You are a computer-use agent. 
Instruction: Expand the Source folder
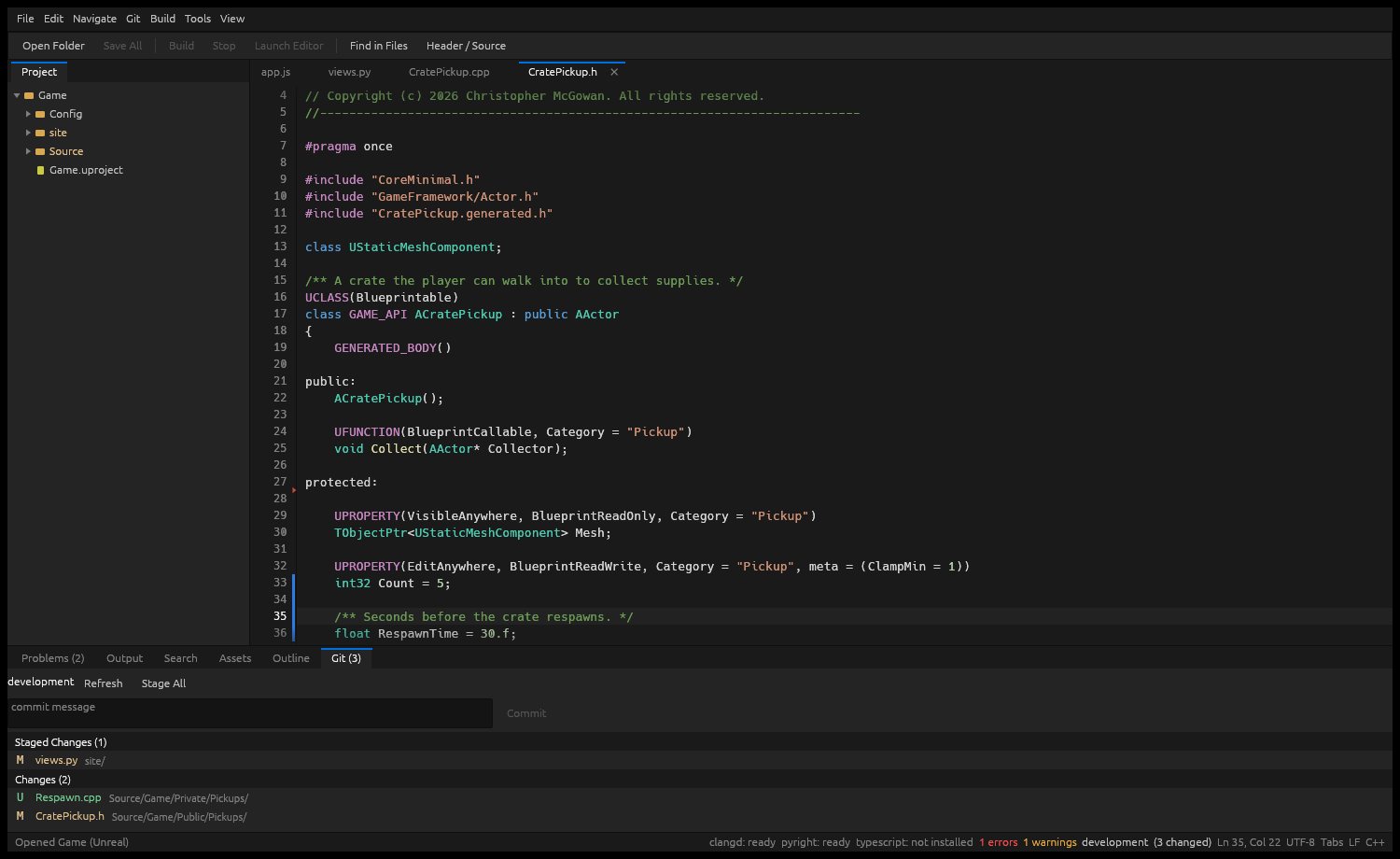tap(28, 151)
